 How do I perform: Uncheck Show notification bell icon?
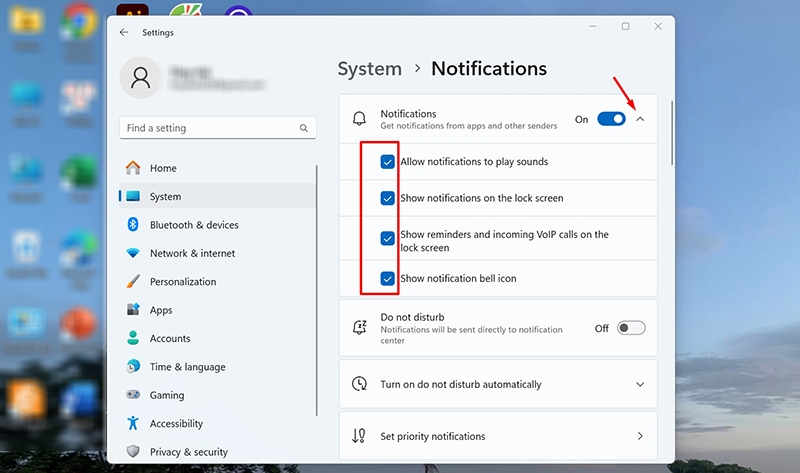388,279
